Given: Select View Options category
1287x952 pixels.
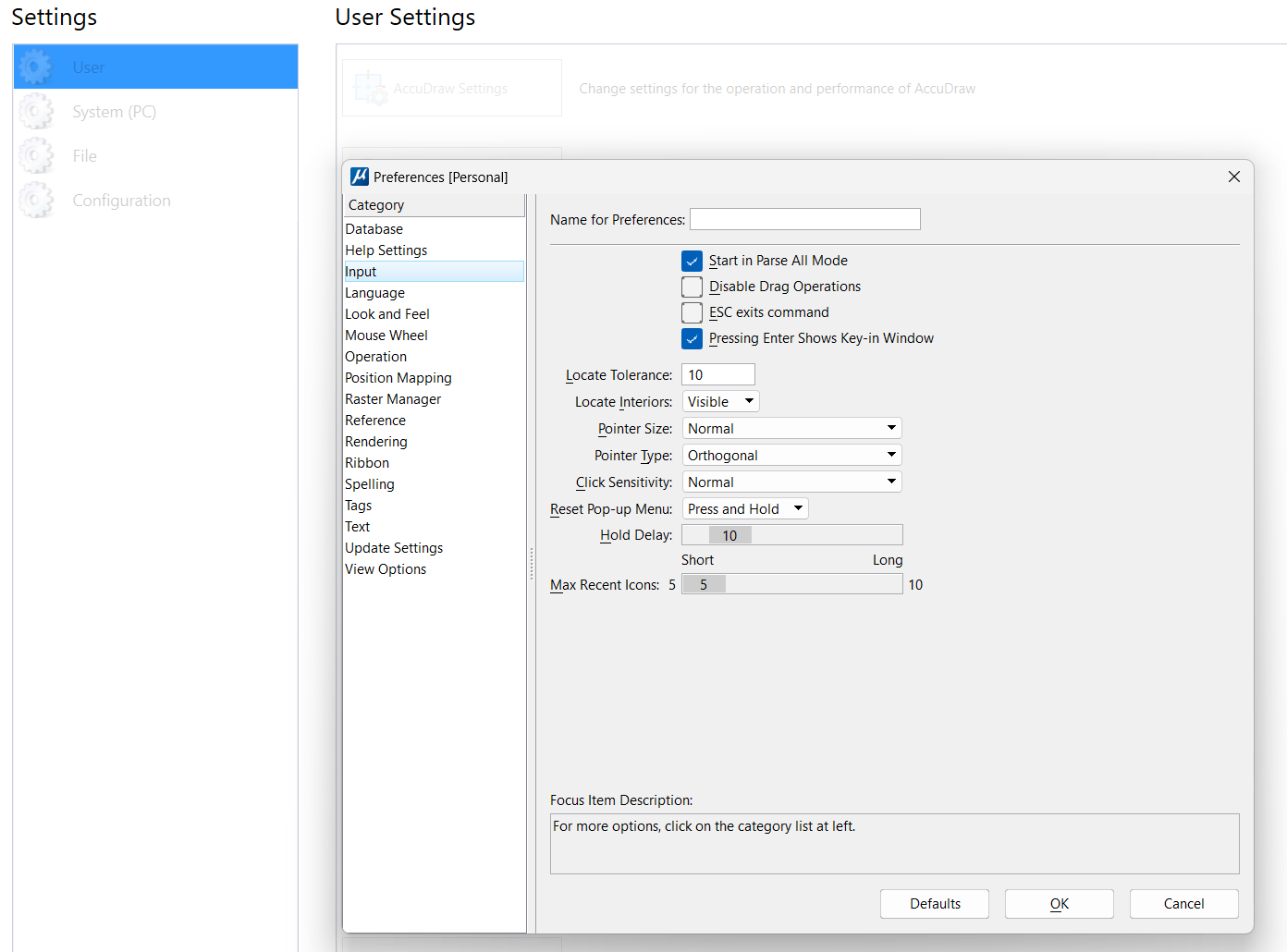Looking at the screenshot, I should pyautogui.click(x=434, y=569).
